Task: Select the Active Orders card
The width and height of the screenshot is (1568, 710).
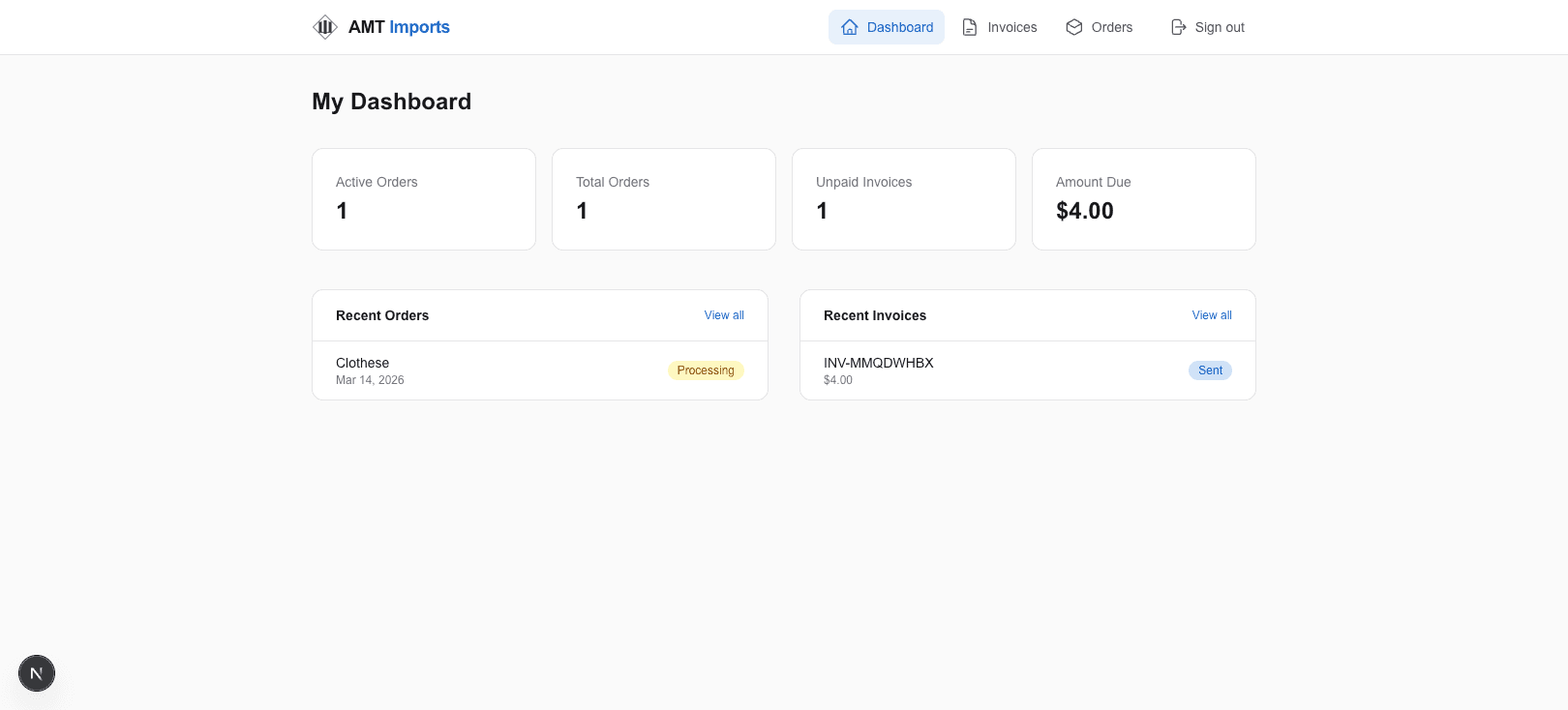Action: (x=424, y=199)
